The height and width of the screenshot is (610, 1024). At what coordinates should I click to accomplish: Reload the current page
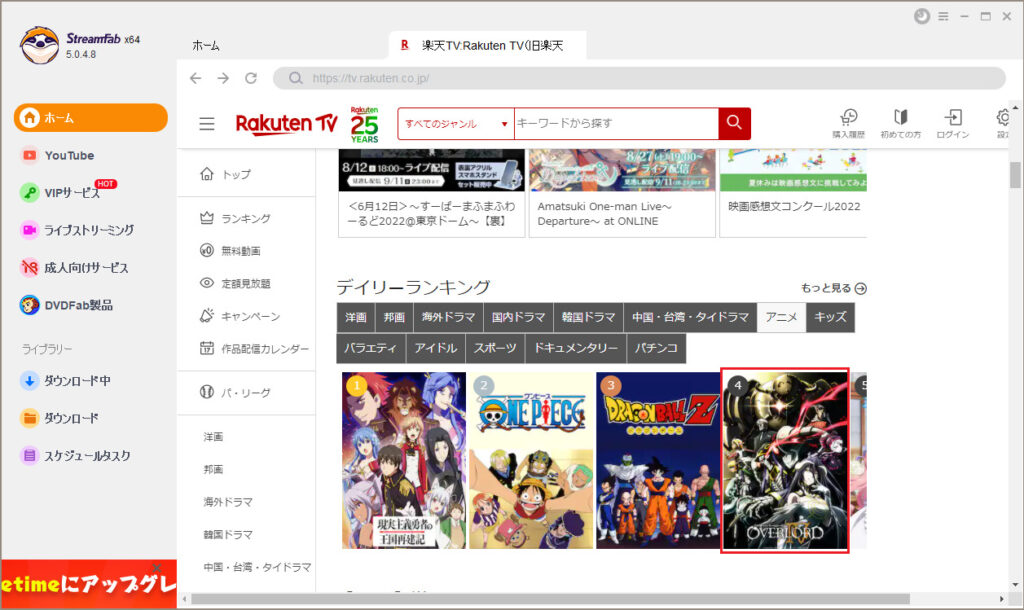251,78
